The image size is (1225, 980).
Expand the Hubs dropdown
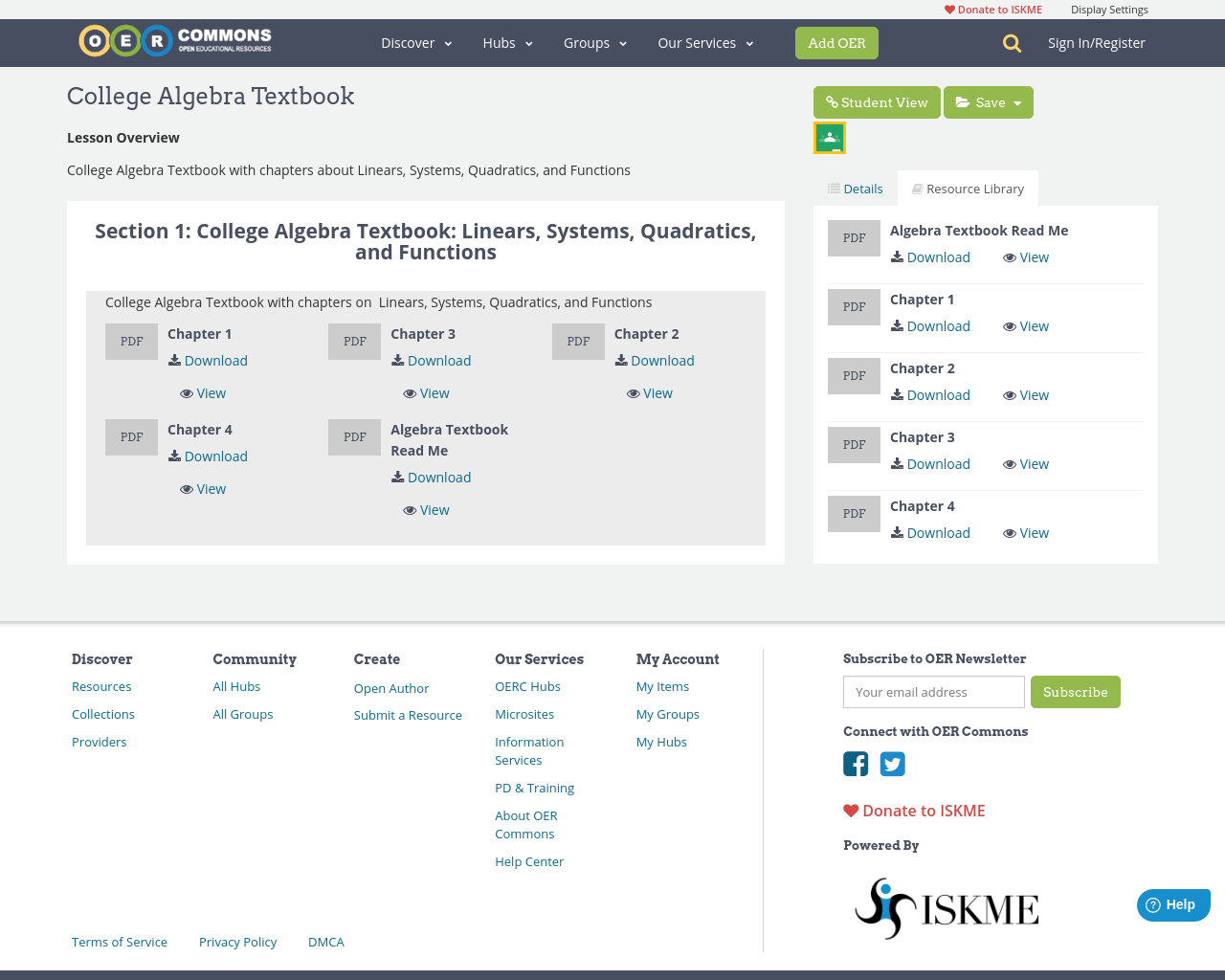(x=507, y=43)
